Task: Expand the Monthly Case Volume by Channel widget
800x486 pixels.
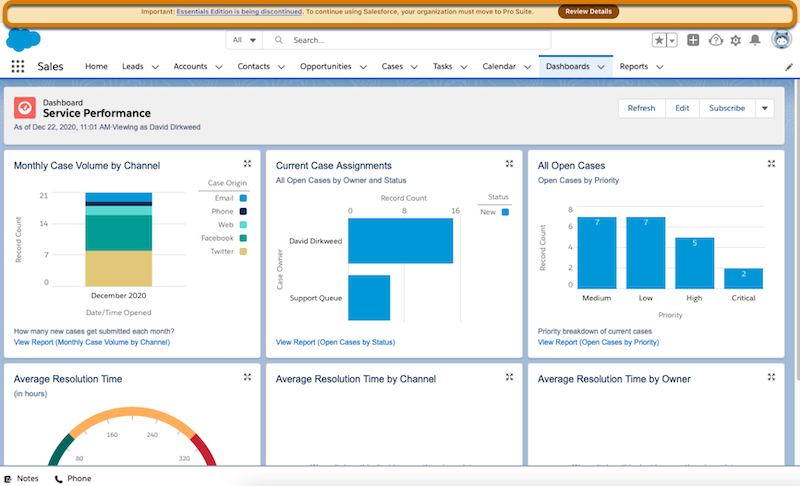Action: pos(247,164)
